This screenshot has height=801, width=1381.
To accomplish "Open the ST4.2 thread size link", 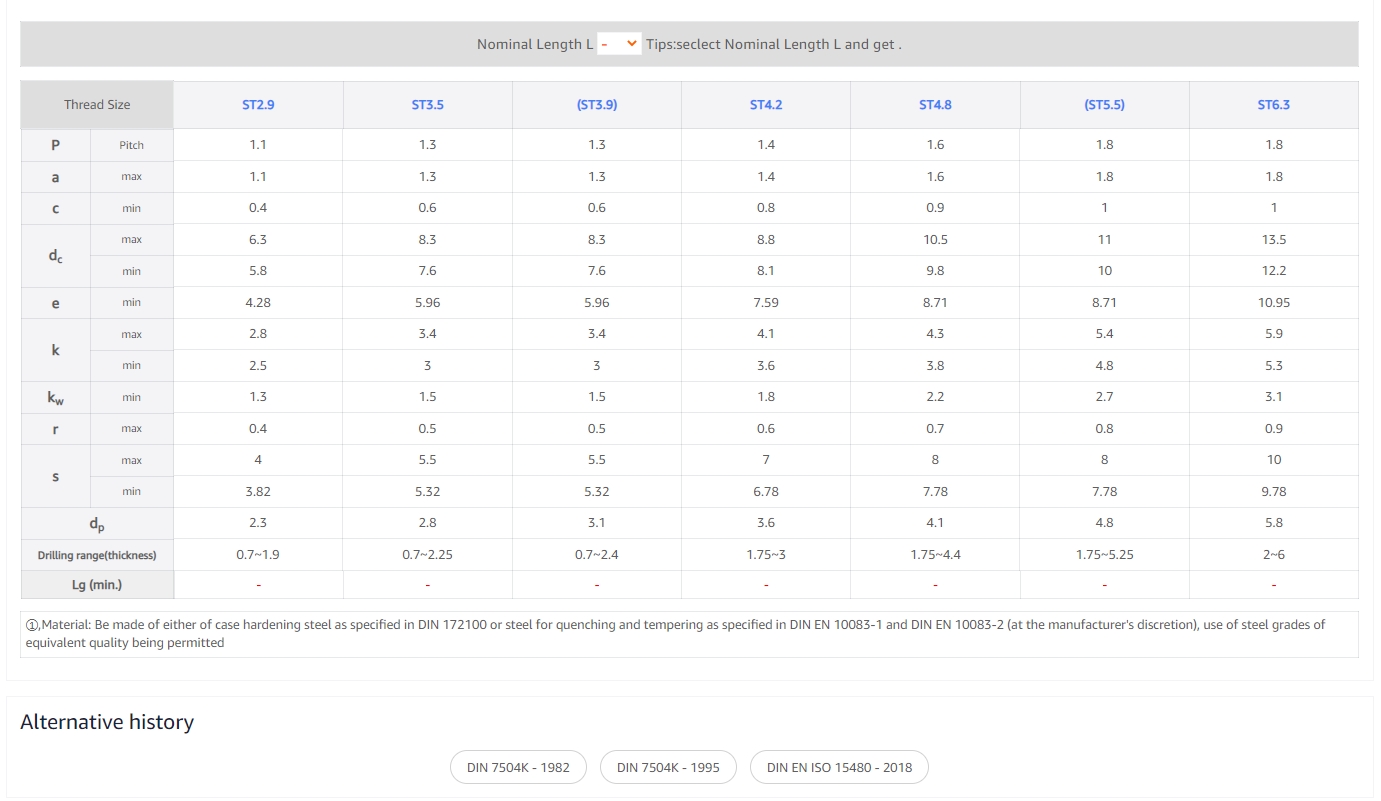I will click(x=766, y=105).
